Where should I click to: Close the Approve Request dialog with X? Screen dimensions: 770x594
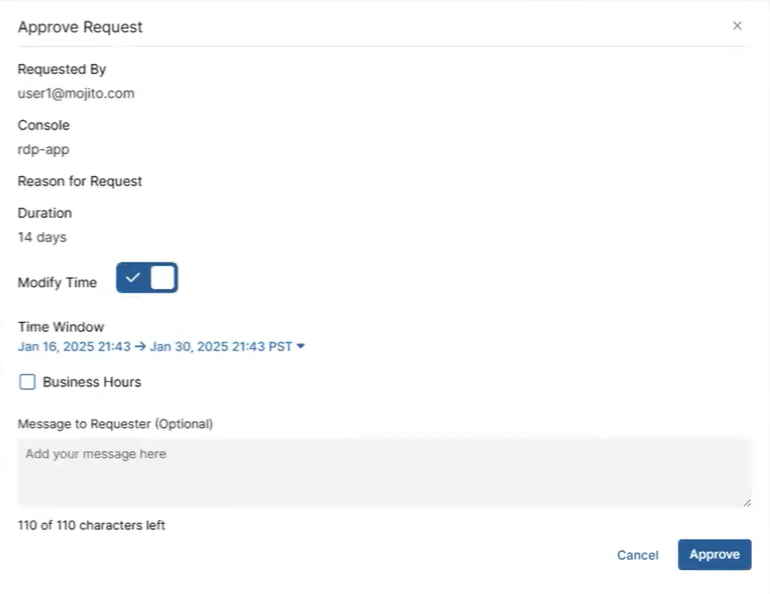tap(737, 26)
